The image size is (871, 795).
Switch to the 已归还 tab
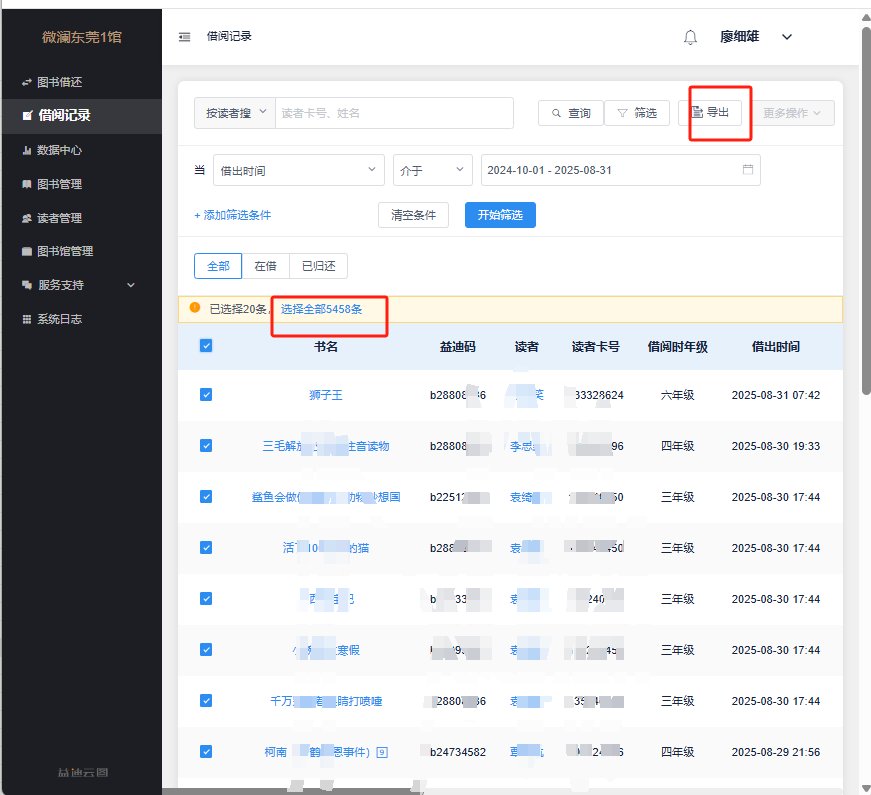318,266
